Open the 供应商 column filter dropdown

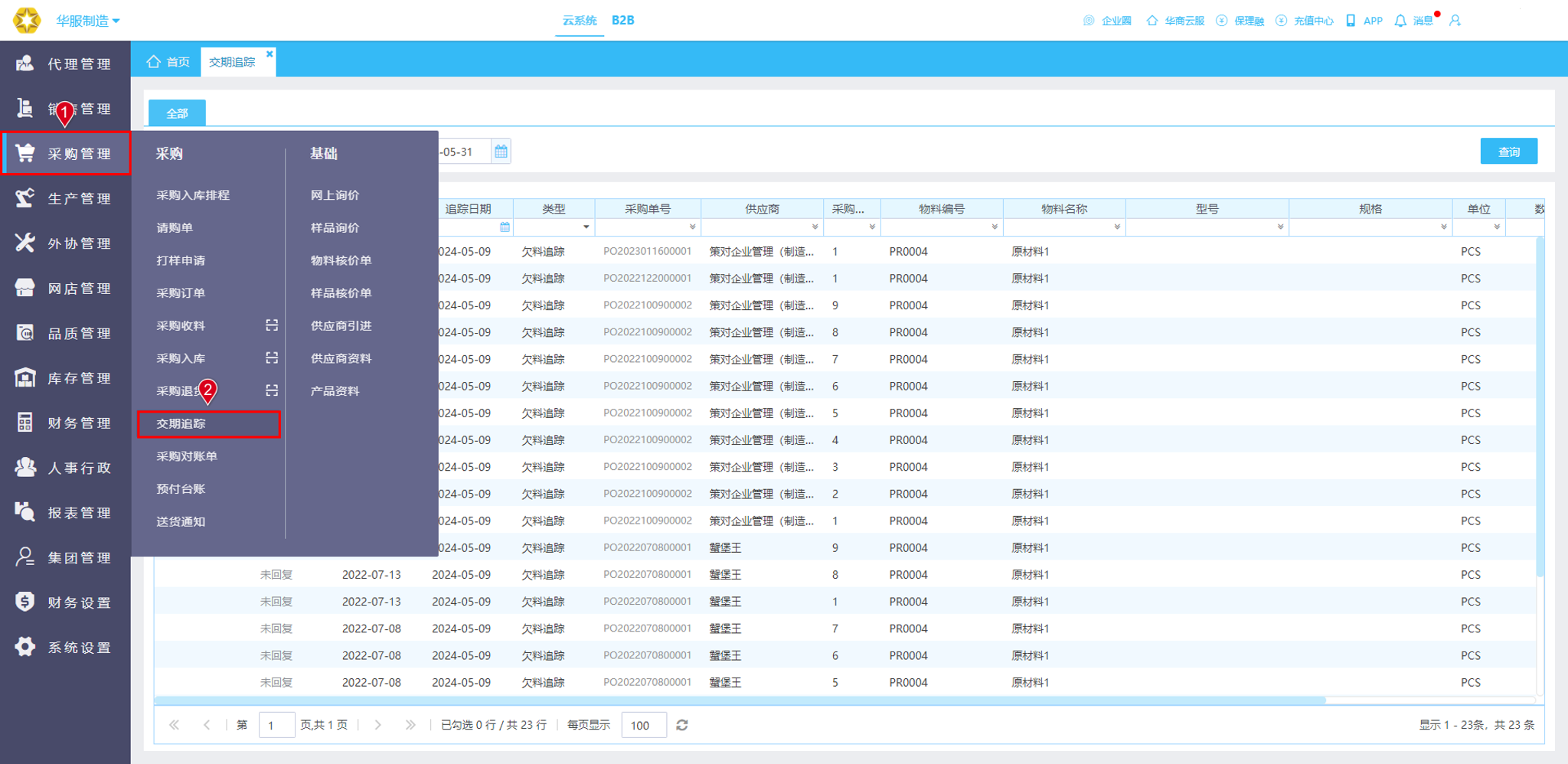[x=815, y=227]
